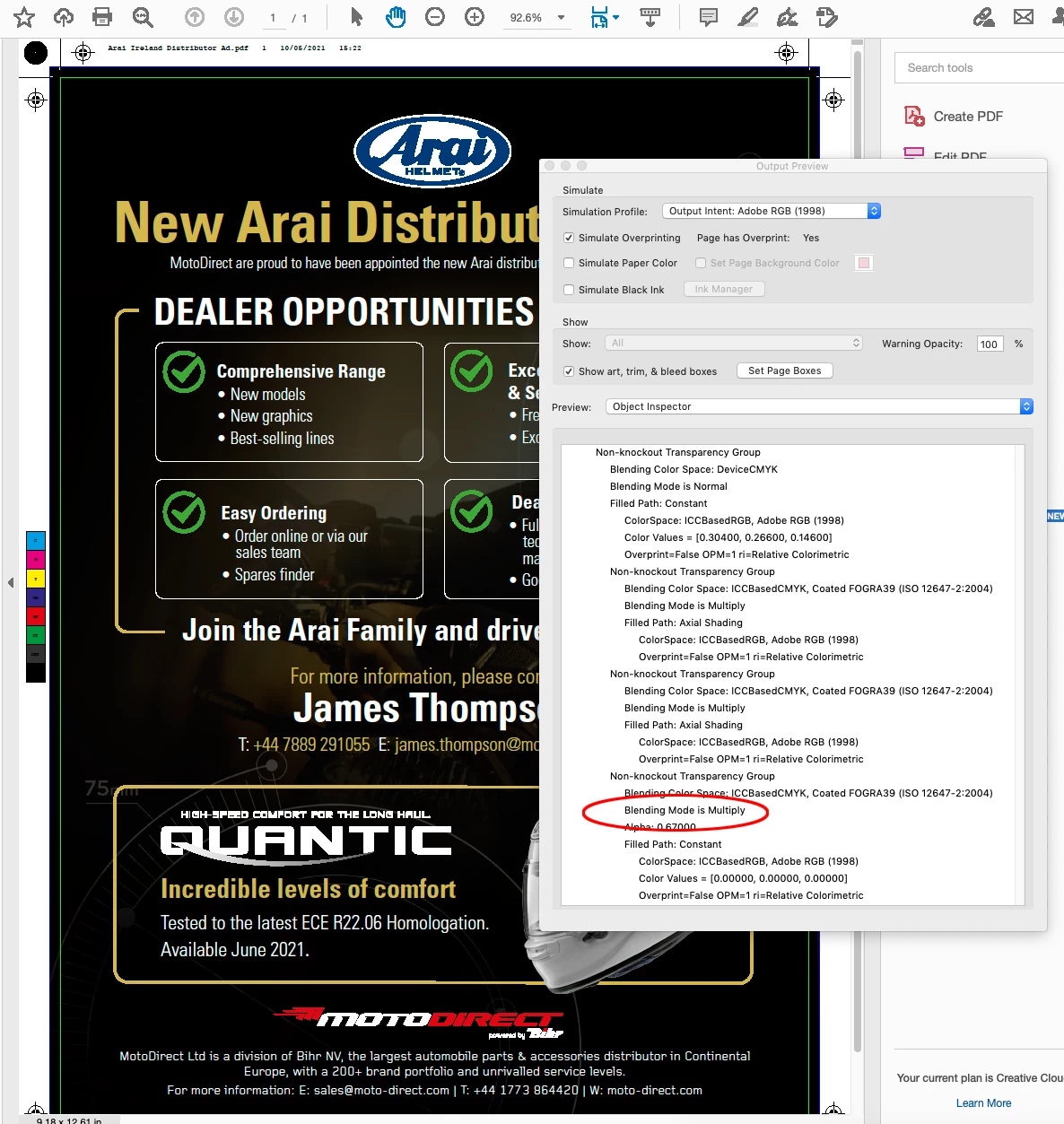Click the highlighter pen icon
The image size is (1064, 1124).
pos(747,17)
